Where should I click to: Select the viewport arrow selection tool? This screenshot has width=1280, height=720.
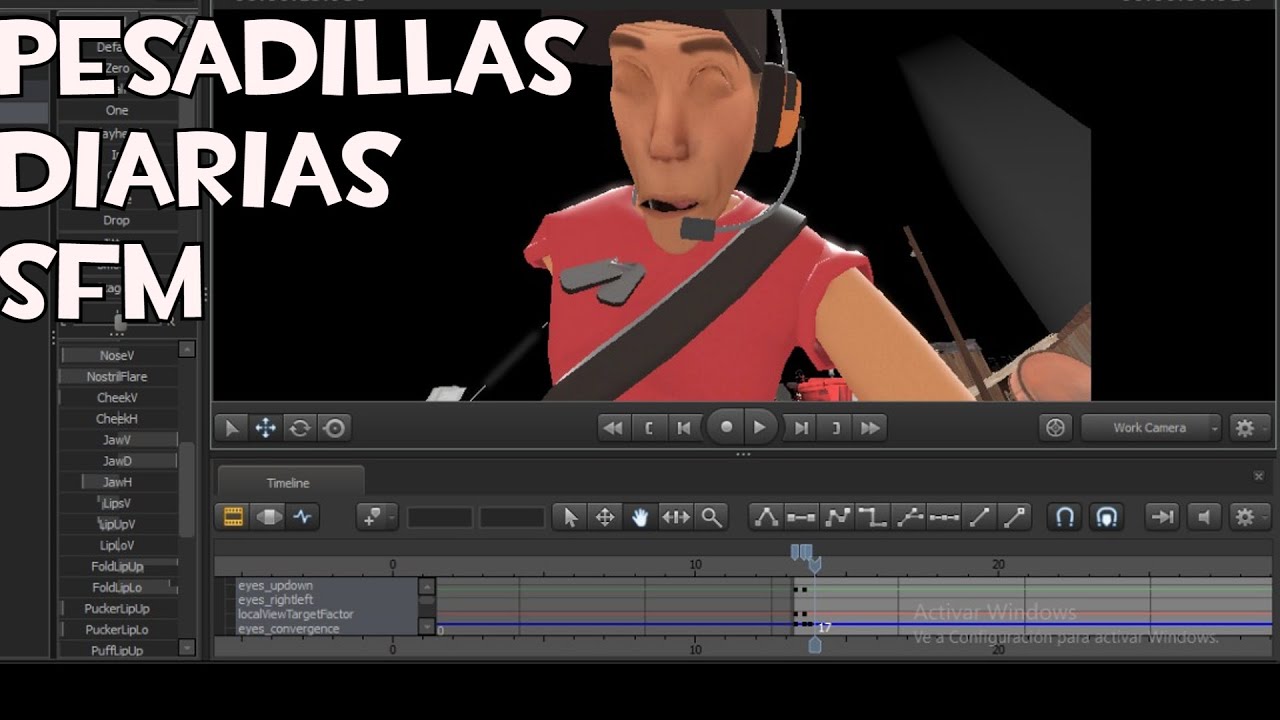point(232,428)
